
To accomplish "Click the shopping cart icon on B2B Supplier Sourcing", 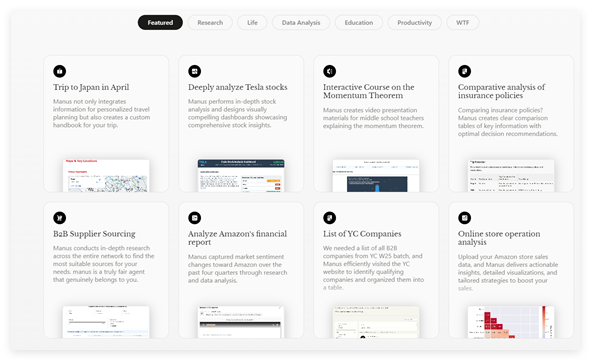I will (60, 218).
